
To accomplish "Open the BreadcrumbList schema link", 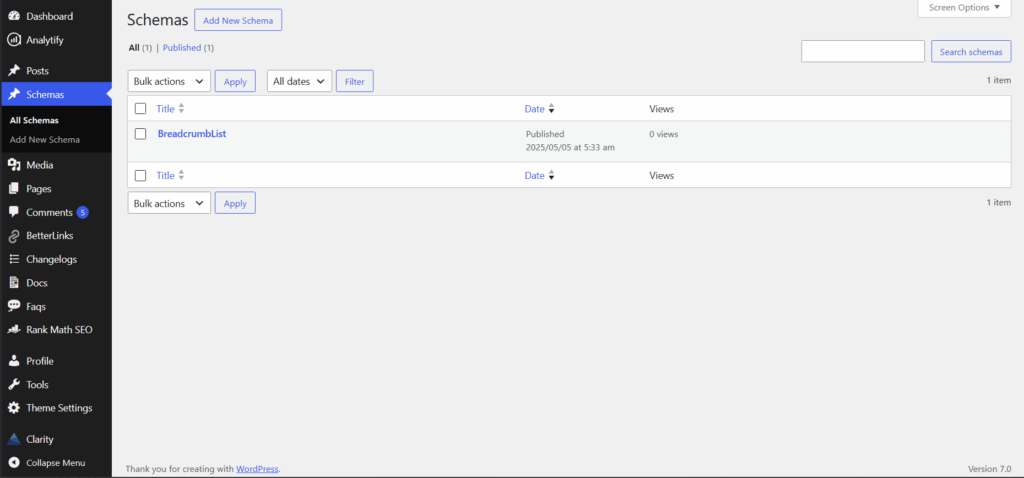I will (192, 134).
